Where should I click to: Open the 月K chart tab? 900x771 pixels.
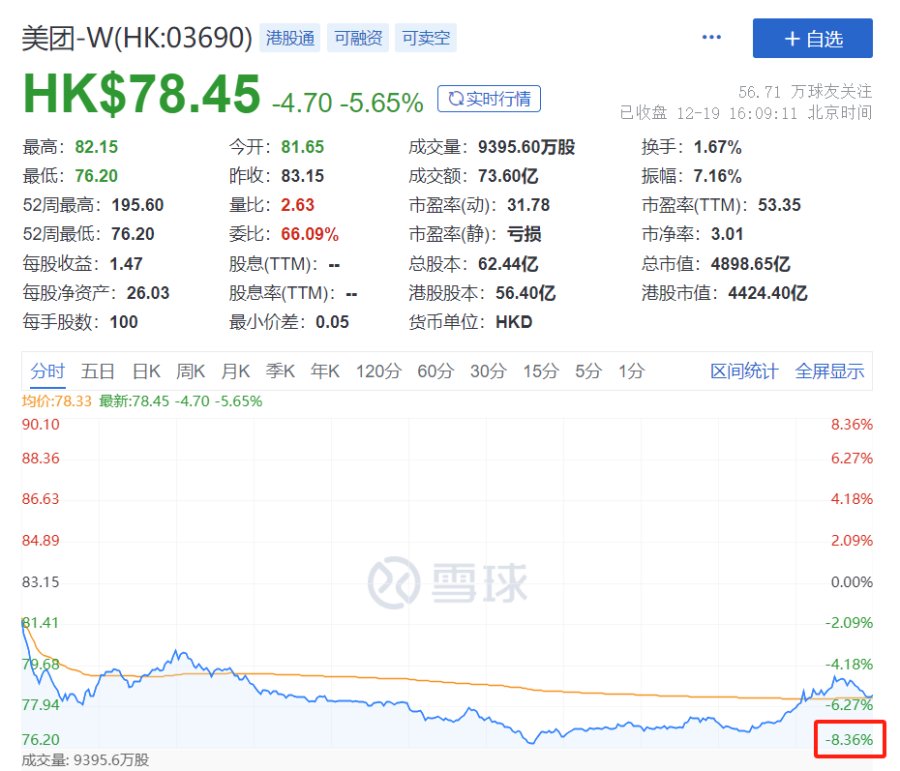pos(235,371)
